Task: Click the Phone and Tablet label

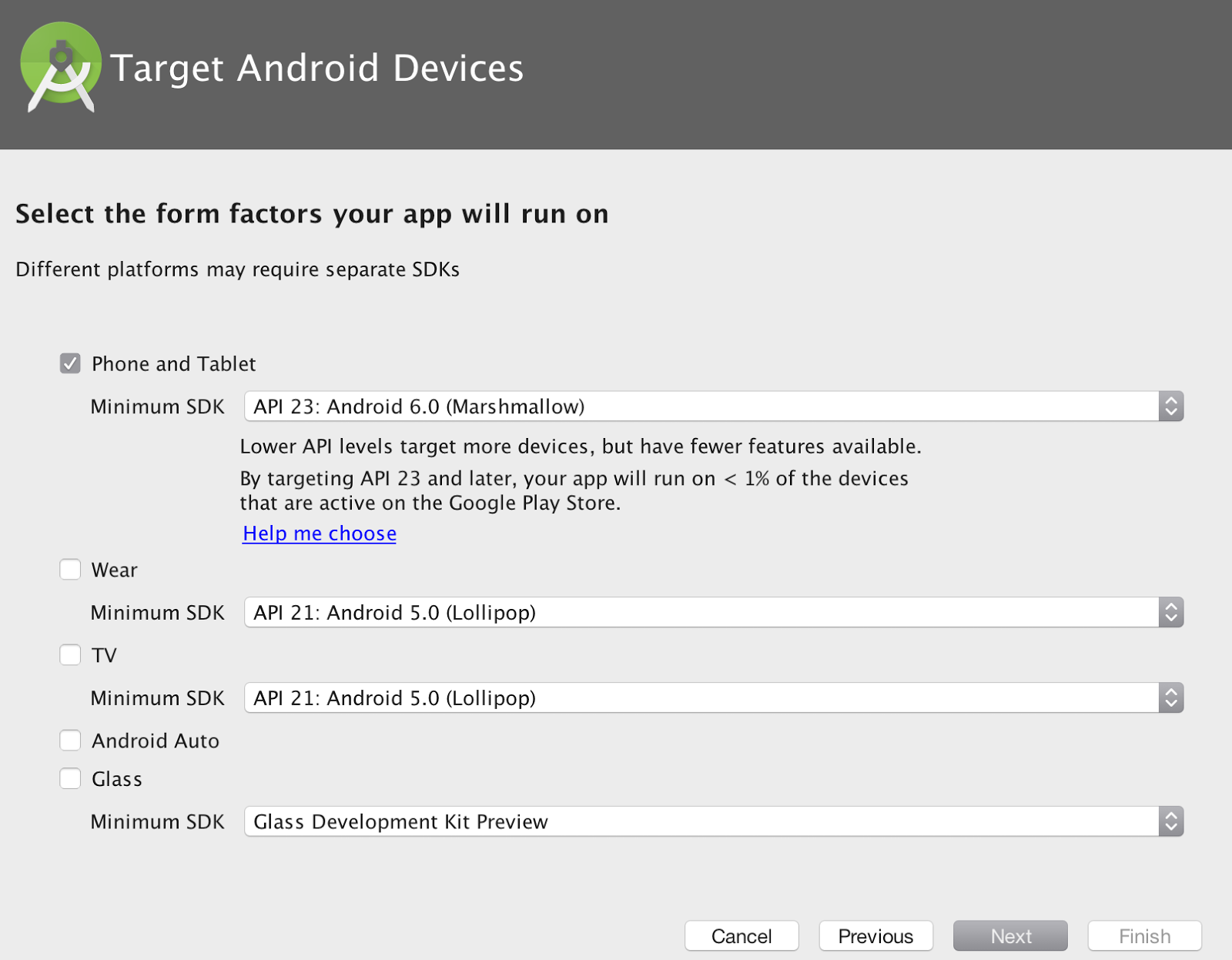Action: (x=173, y=364)
